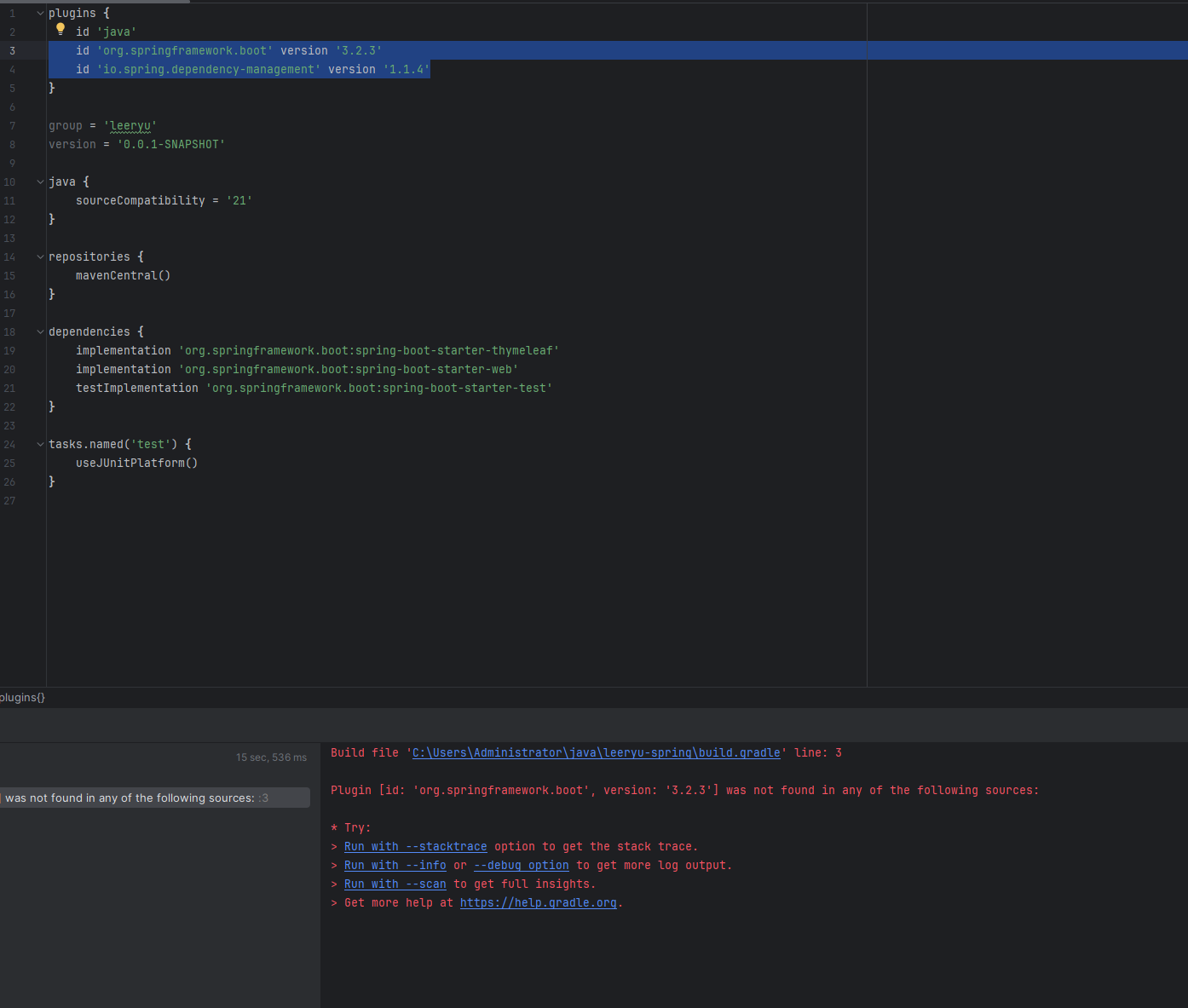Click the '* Try:' line in output
Image resolution: width=1188 pixels, height=1008 pixels.
[x=351, y=828]
